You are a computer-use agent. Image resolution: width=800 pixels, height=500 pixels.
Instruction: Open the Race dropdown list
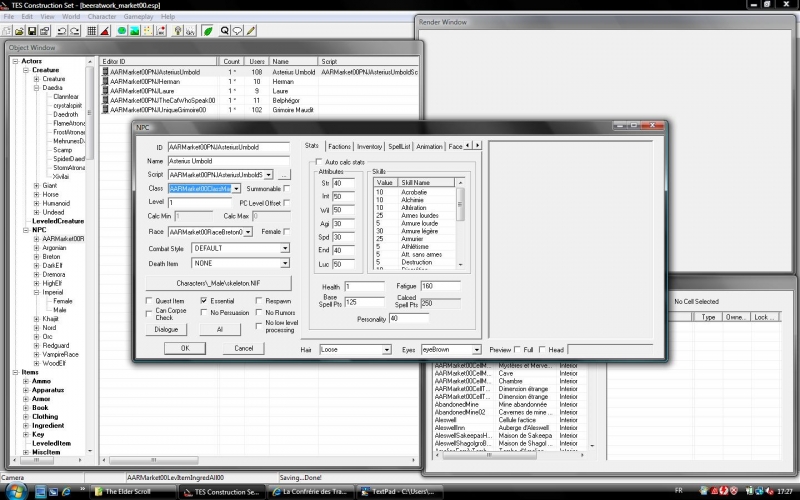point(248,232)
